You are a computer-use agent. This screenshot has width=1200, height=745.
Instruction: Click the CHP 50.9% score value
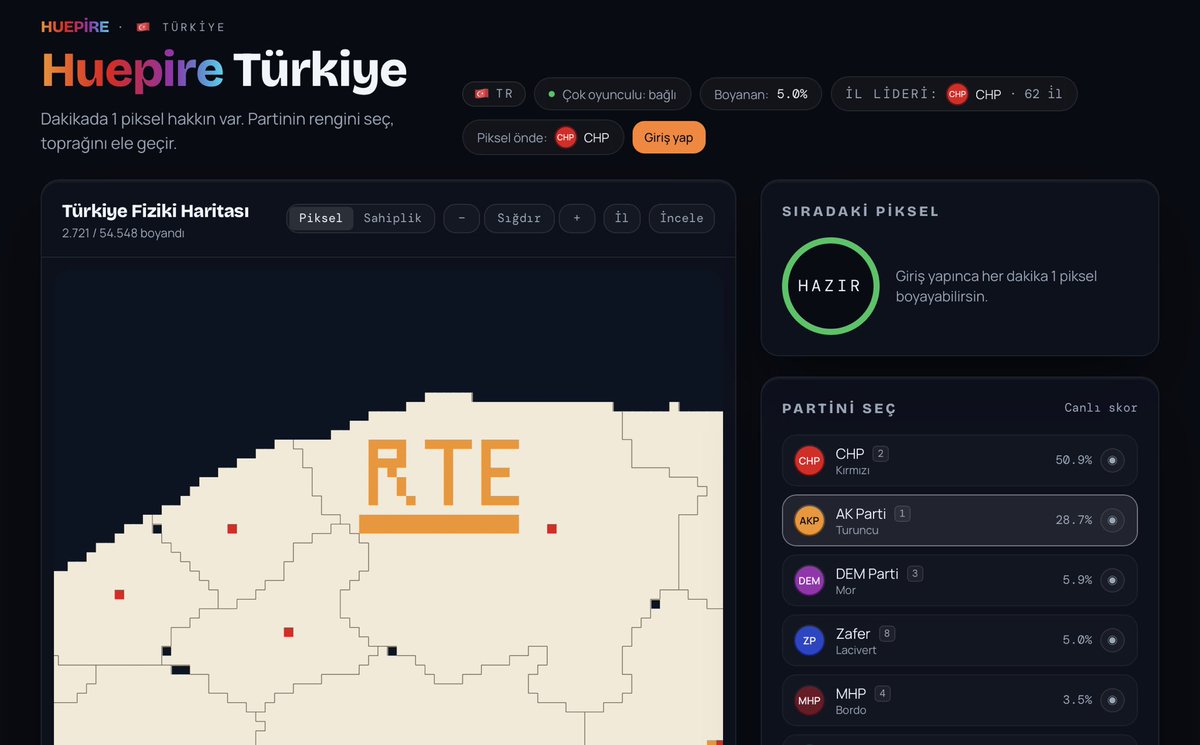click(1073, 460)
